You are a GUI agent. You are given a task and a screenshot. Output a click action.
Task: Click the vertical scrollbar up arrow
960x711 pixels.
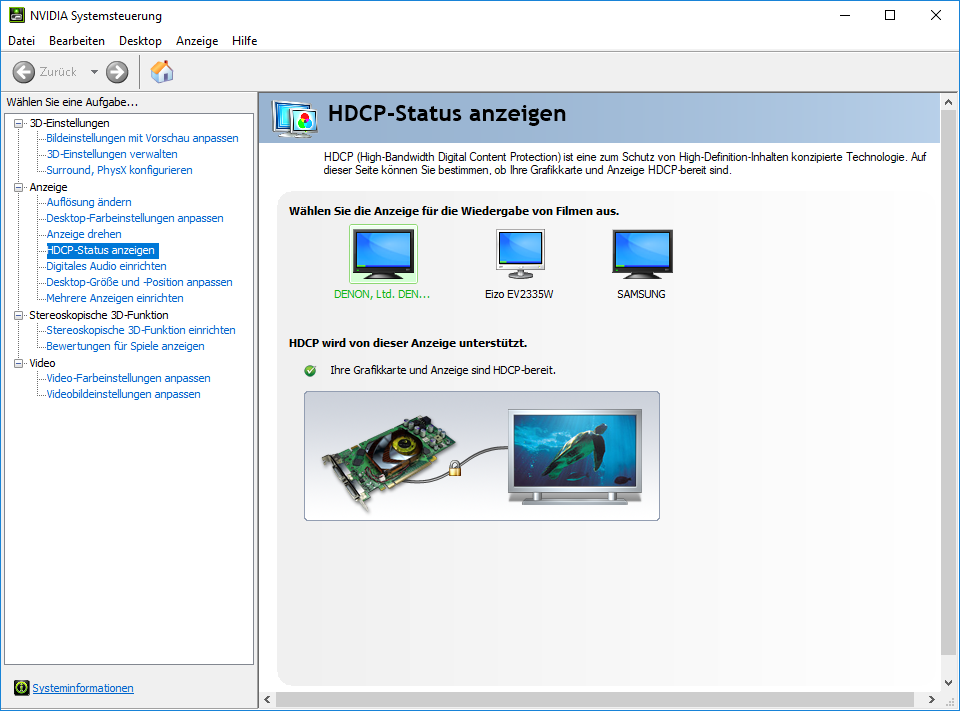[948, 102]
